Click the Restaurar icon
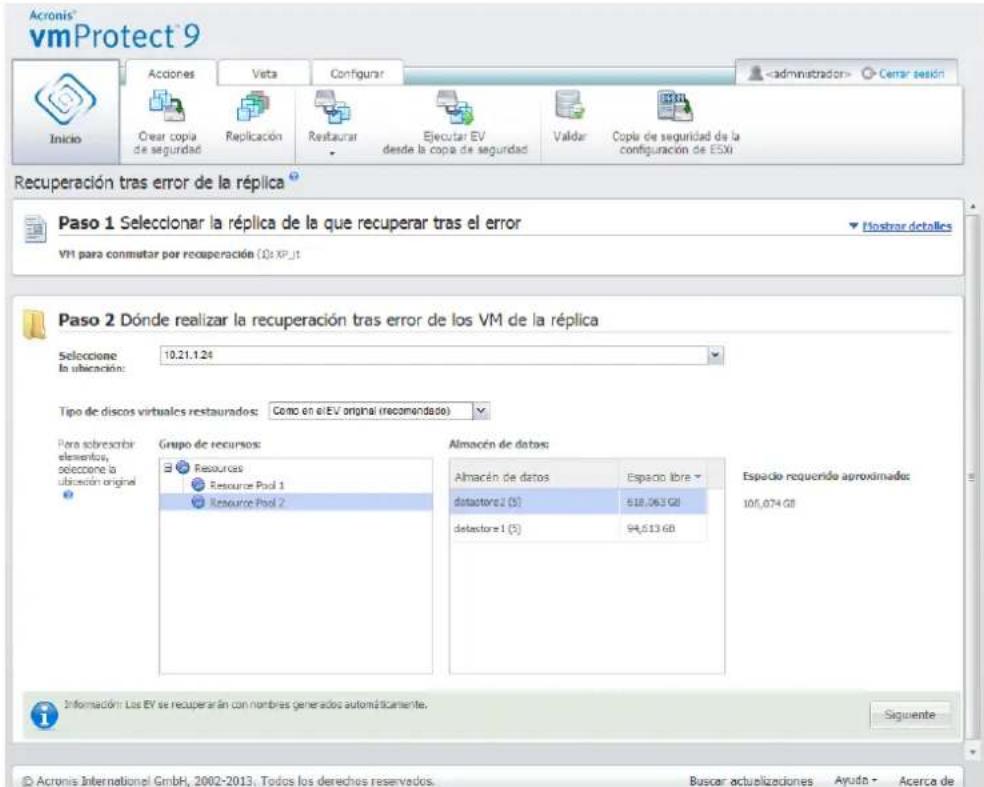984x787 pixels. [x=333, y=105]
